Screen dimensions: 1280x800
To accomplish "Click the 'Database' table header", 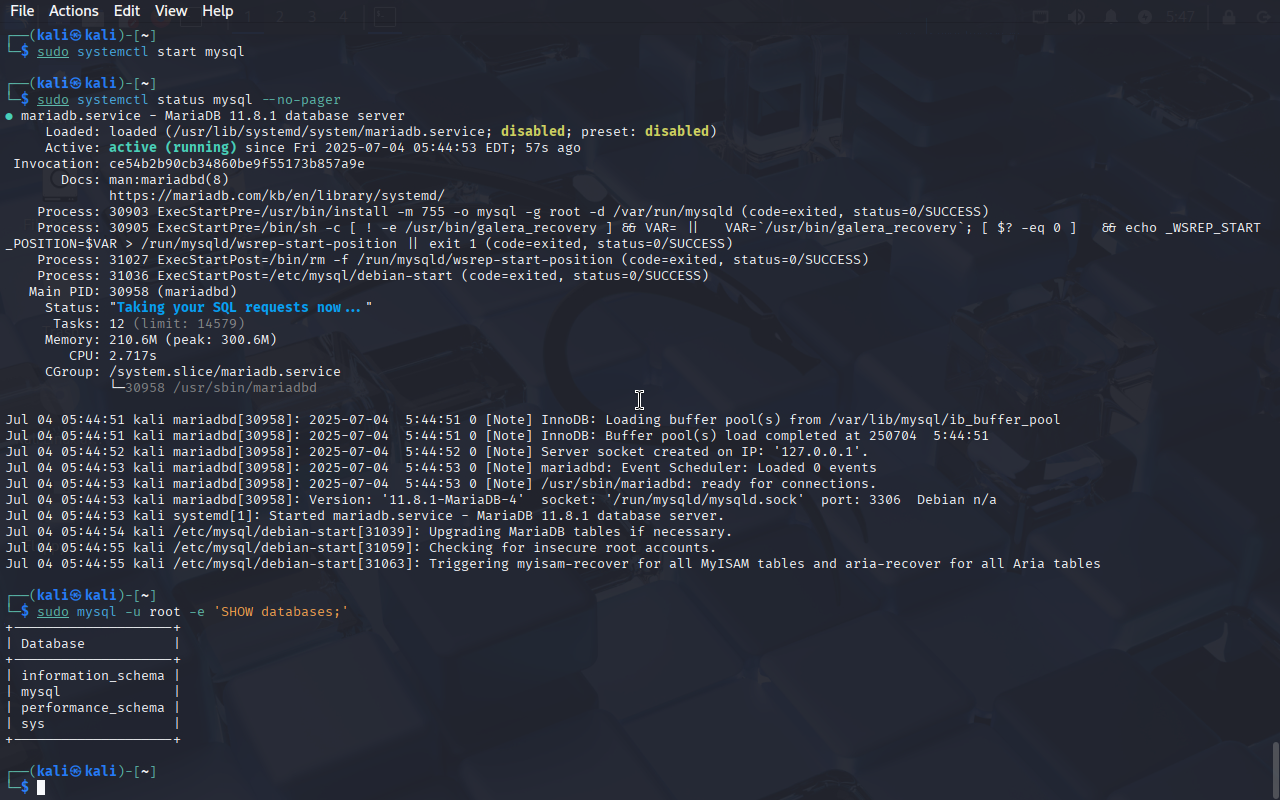I will click(53, 644).
